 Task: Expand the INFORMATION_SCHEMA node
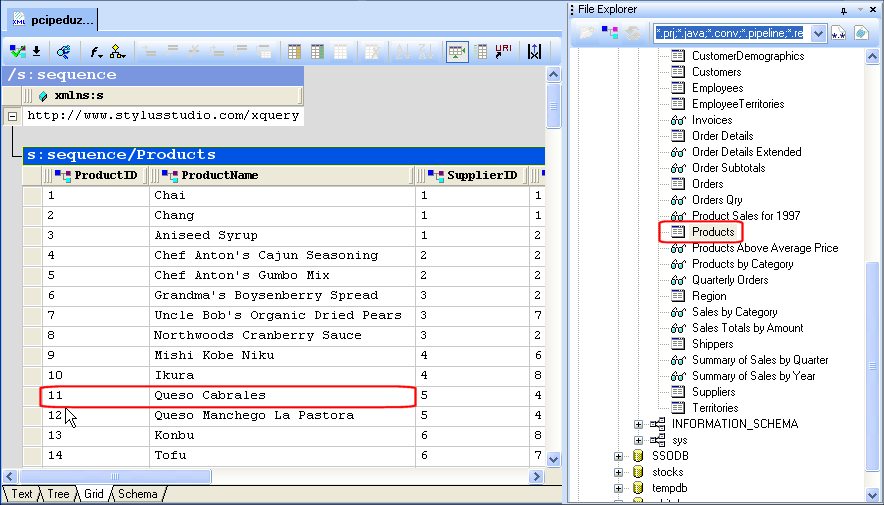tap(638, 424)
